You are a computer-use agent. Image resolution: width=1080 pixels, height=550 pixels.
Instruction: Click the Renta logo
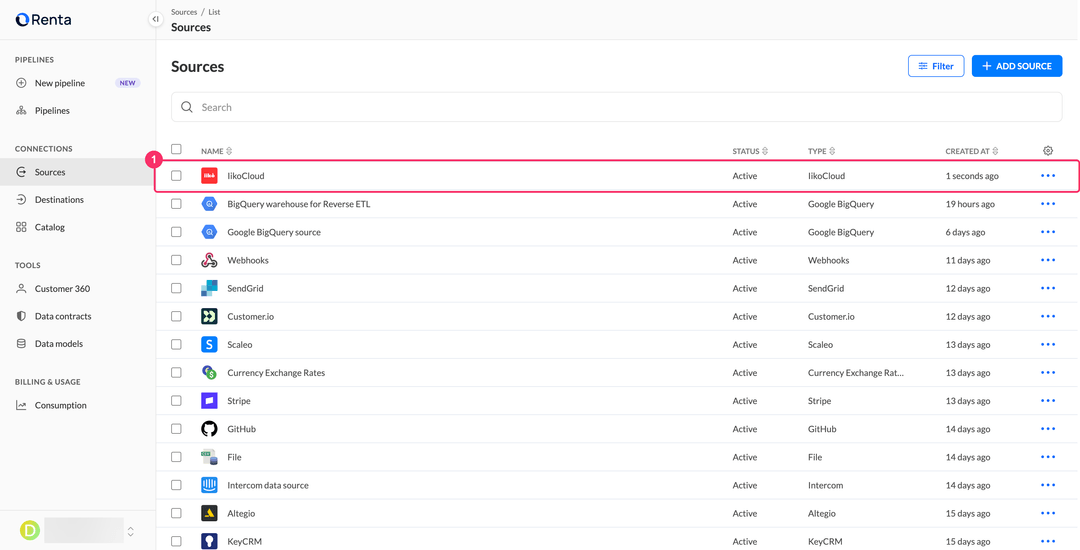coord(43,19)
